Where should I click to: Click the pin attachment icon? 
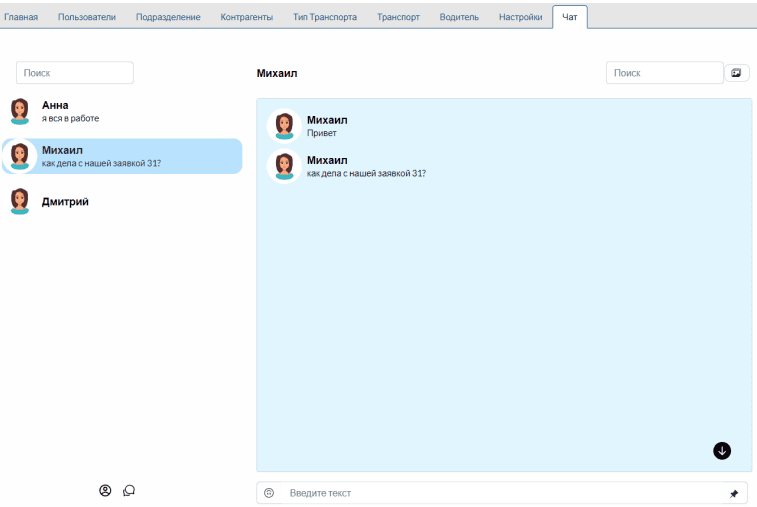pyautogui.click(x=733, y=494)
